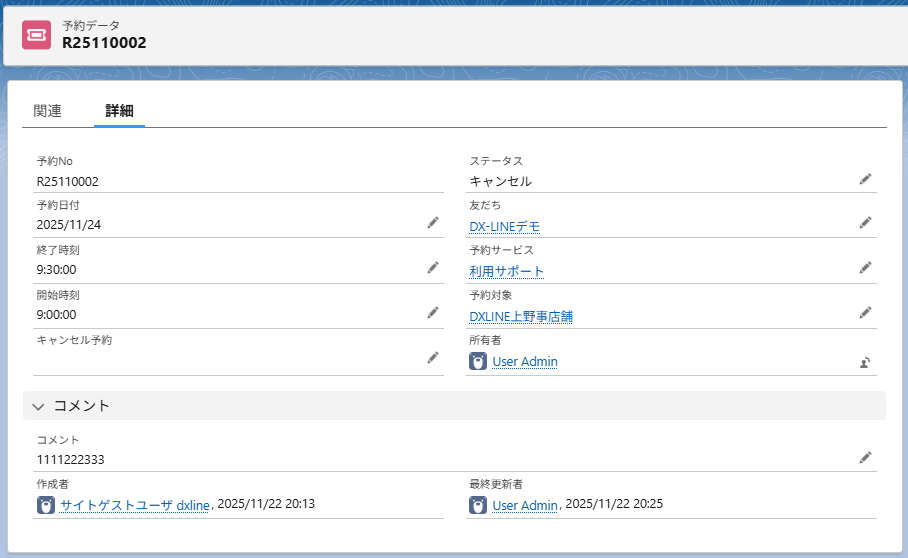Click edit pencil next to 友だち
Viewport: 908px width, 558px height.
pos(865,223)
